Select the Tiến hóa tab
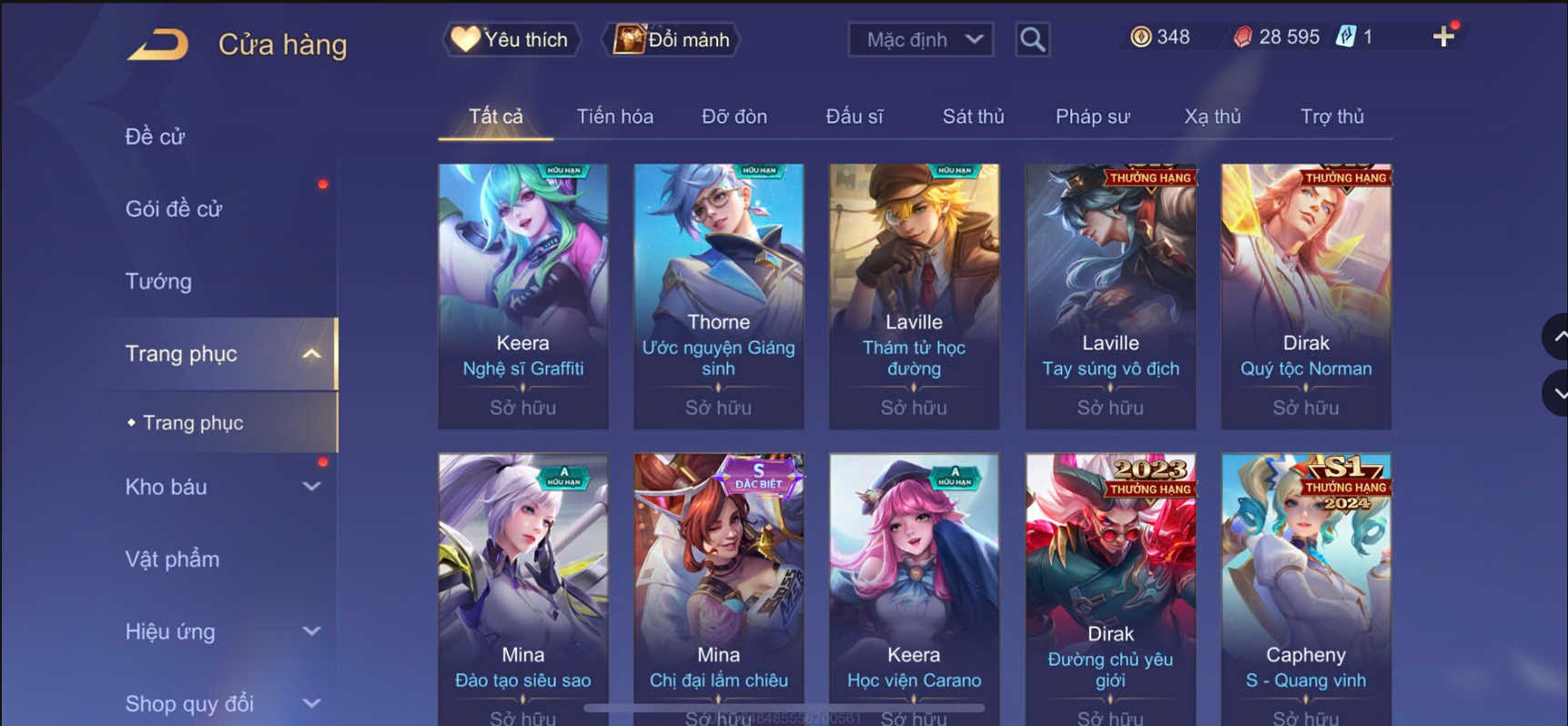Viewport: 1568px width, 726px height. [x=615, y=116]
